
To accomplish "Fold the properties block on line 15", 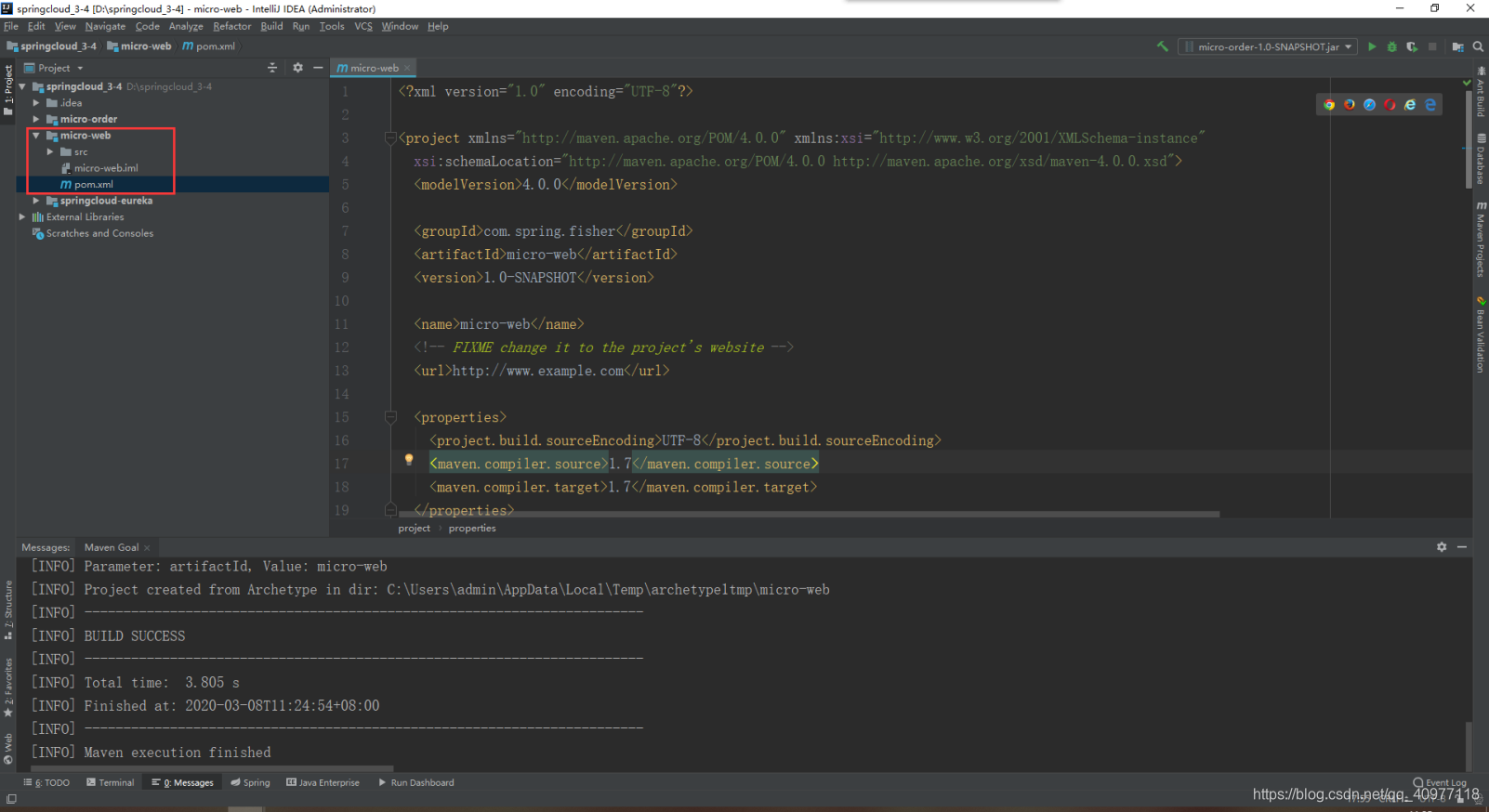I will 390,417.
